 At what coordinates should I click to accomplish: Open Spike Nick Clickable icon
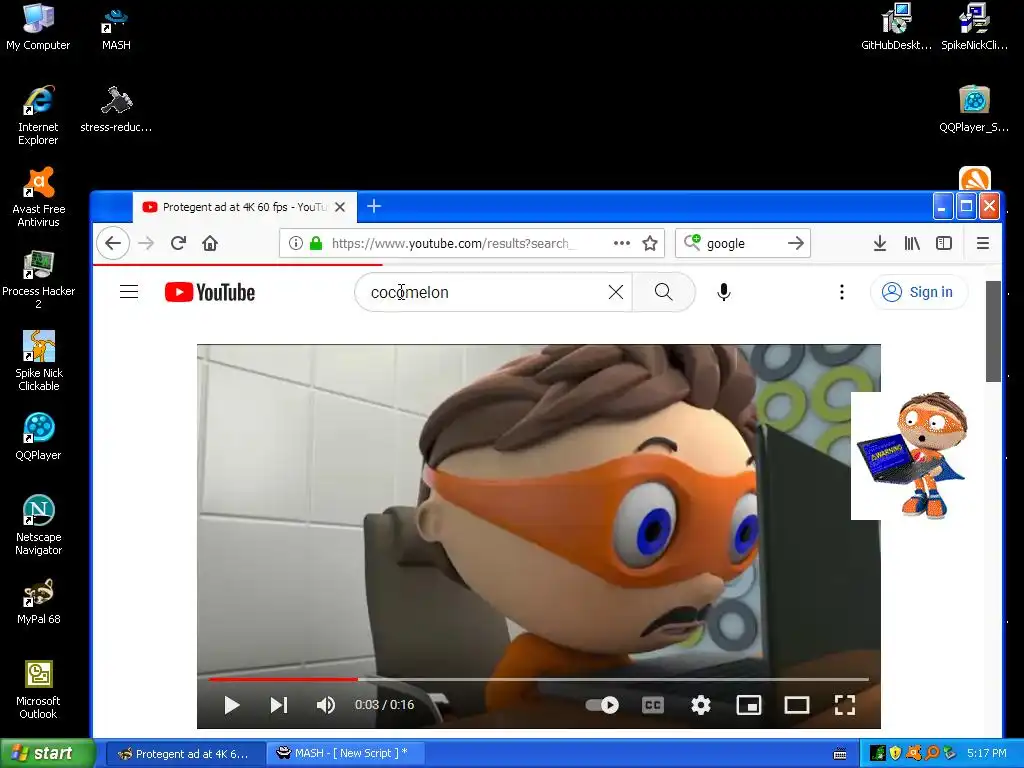pyautogui.click(x=39, y=361)
